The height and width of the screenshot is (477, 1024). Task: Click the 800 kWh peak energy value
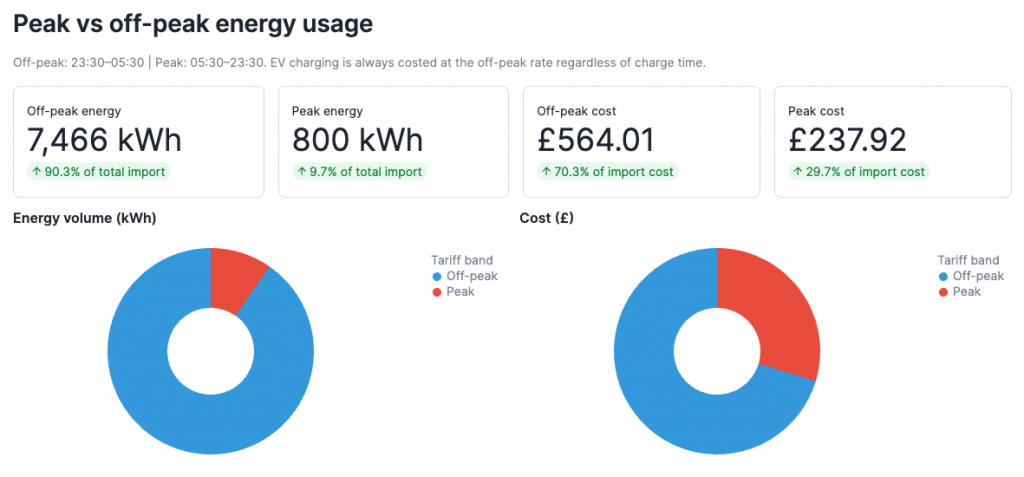point(357,139)
